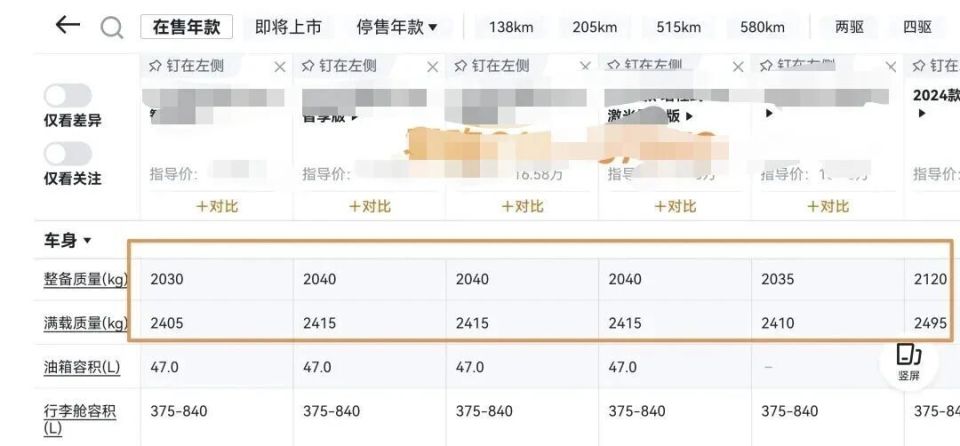Remove the column with 2035 kg curb weight
The image size is (960, 446).
[891, 67]
